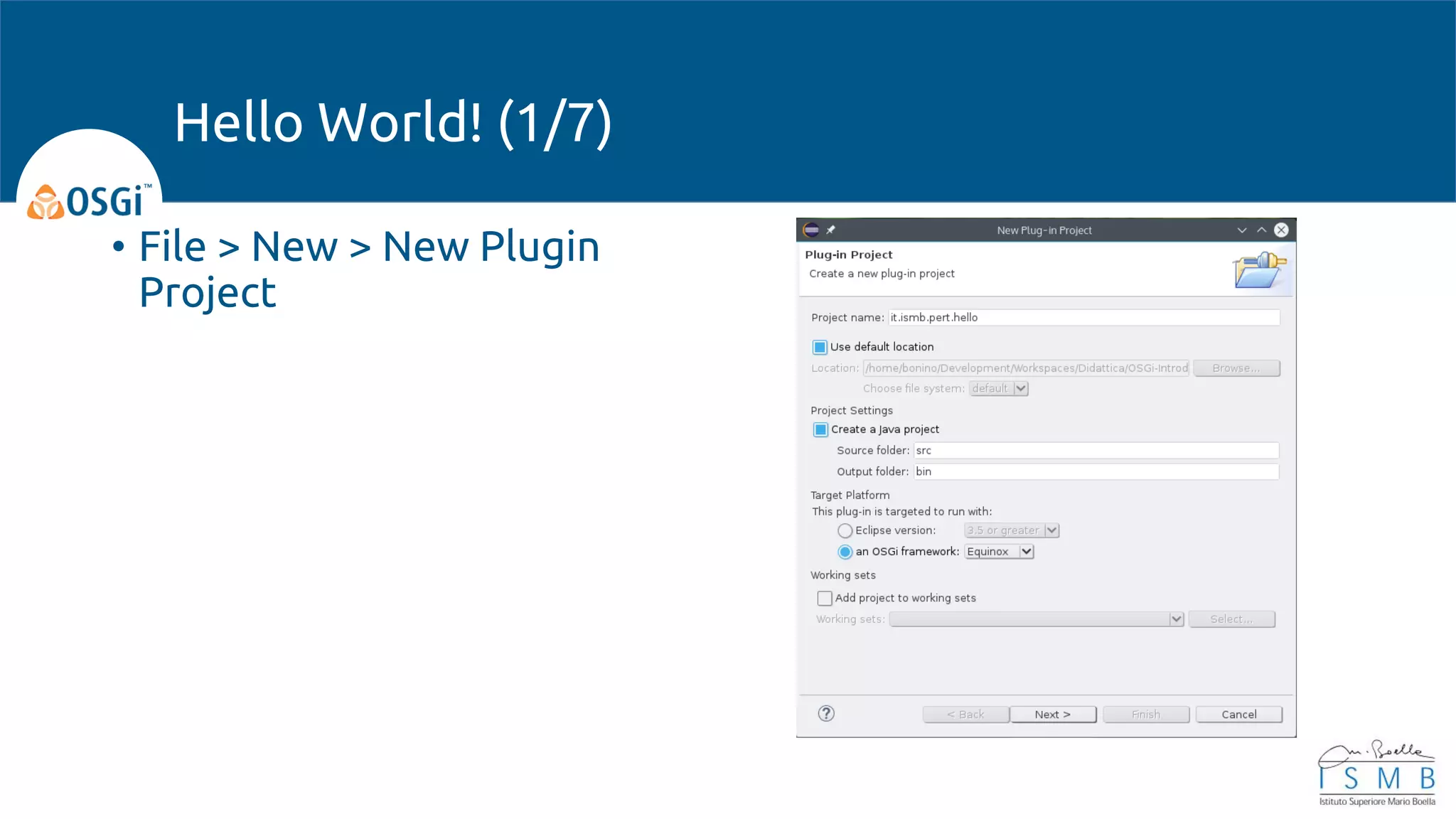
Task: Click the 'Working sets' section heading
Action: click(x=843, y=575)
